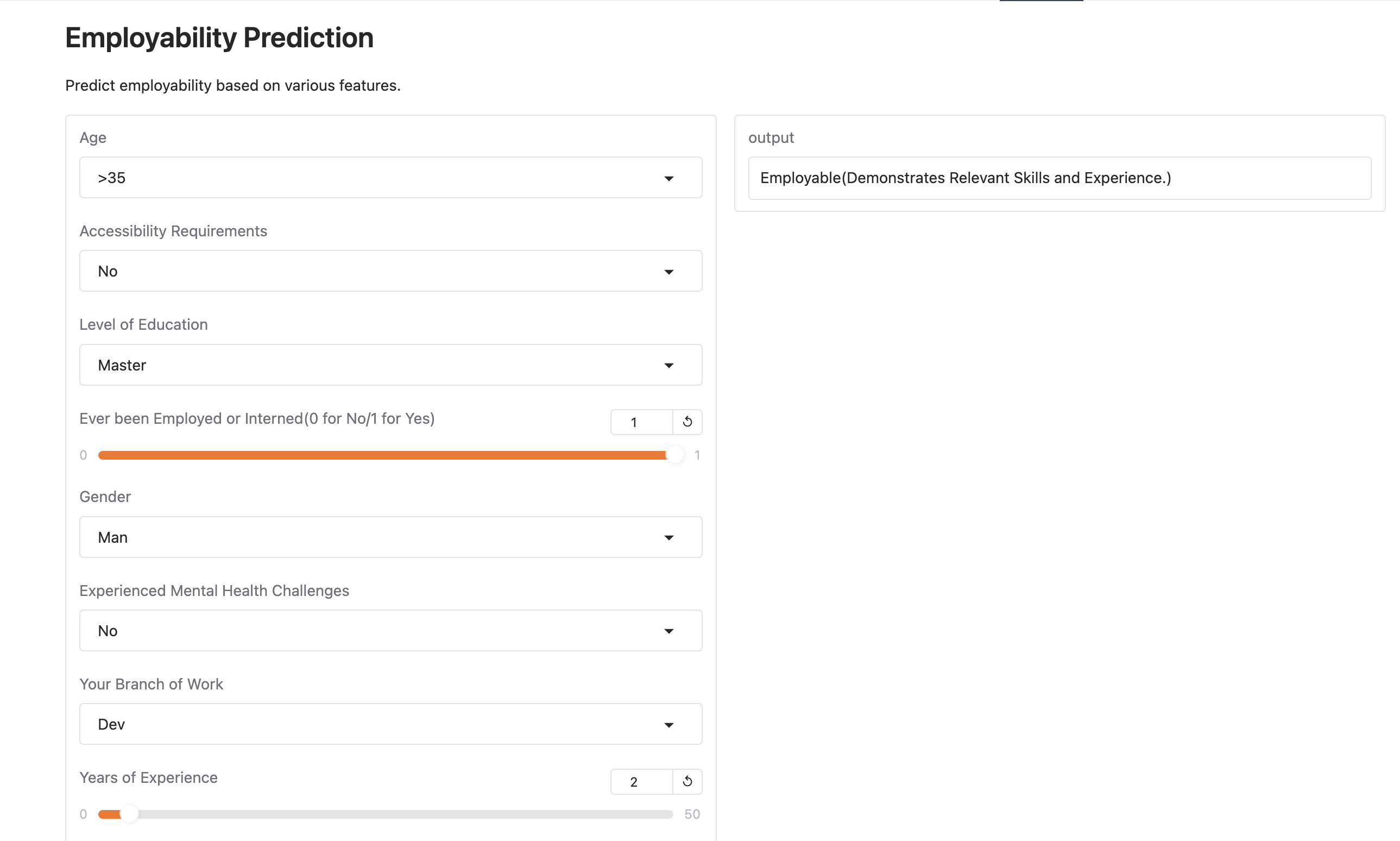1400x841 pixels.
Task: Click the Employability Prediction heading
Action: [x=219, y=38]
